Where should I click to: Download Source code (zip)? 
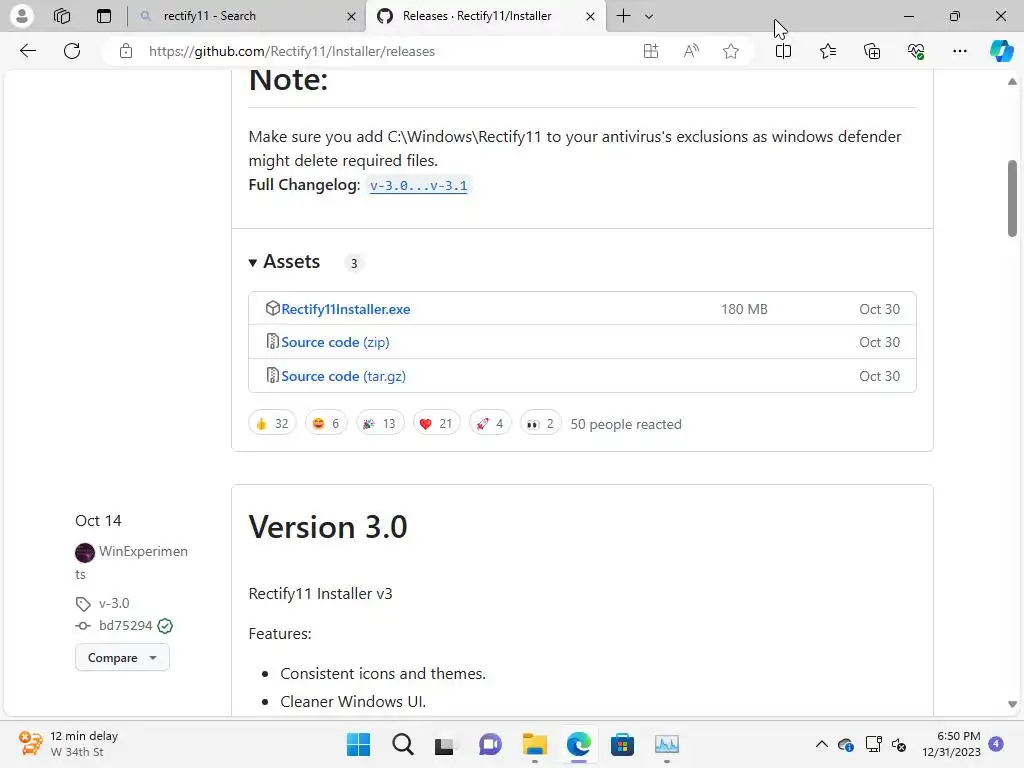point(335,342)
